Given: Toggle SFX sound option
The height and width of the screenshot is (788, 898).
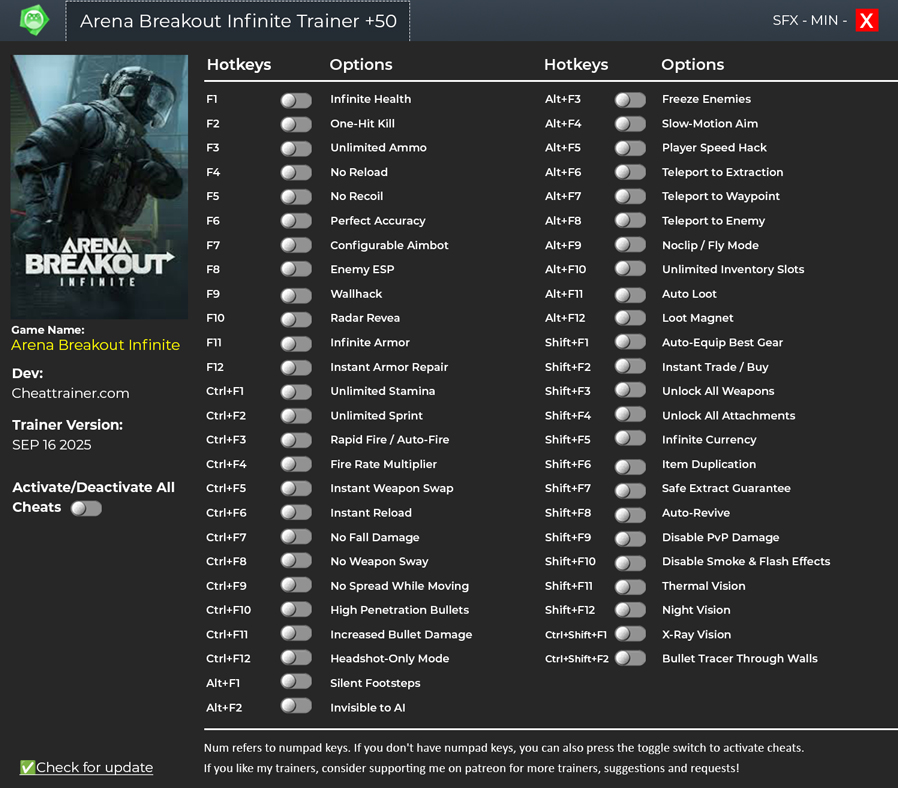Looking at the screenshot, I should click(785, 21).
